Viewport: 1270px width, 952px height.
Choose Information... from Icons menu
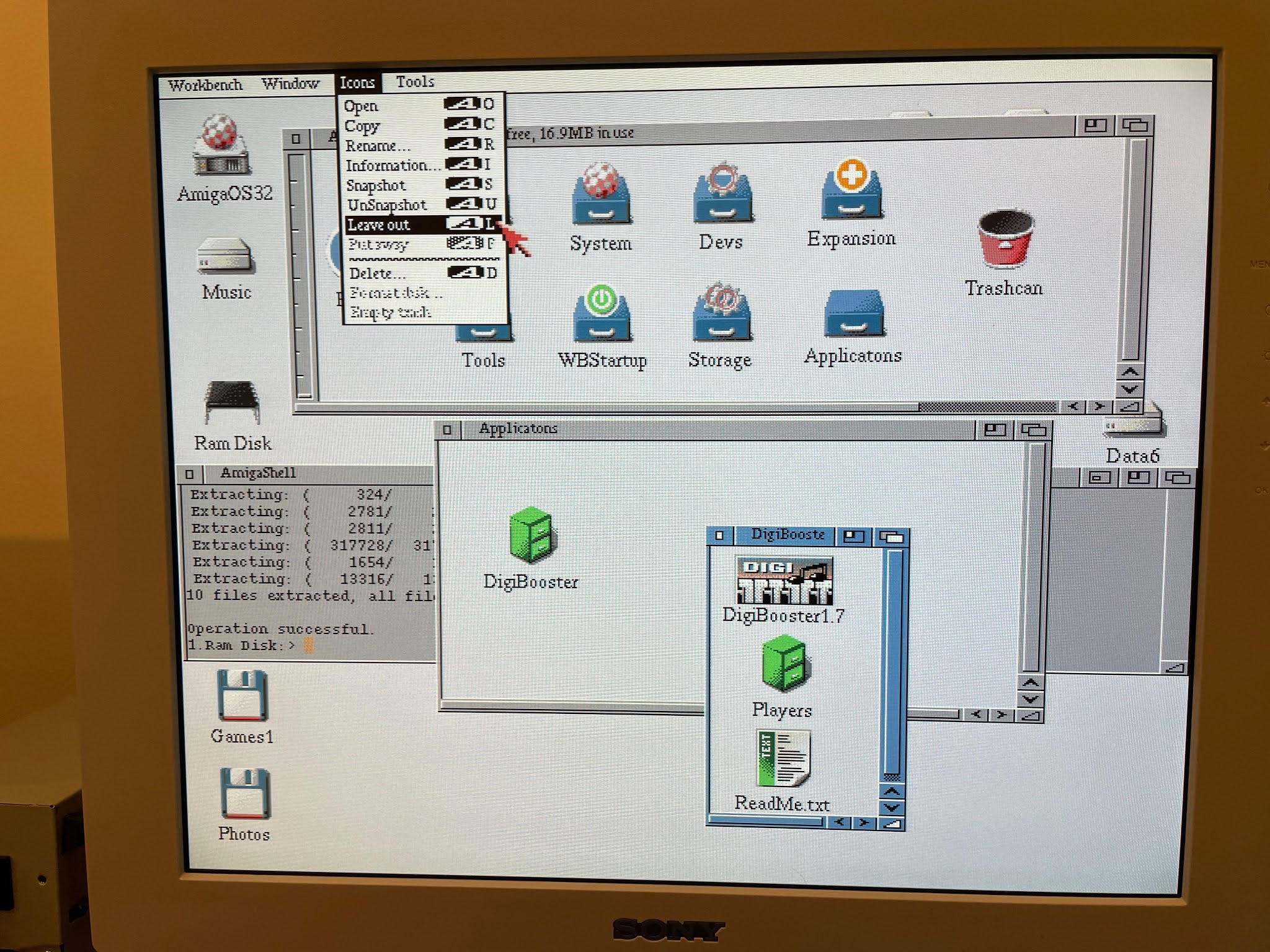[423, 164]
